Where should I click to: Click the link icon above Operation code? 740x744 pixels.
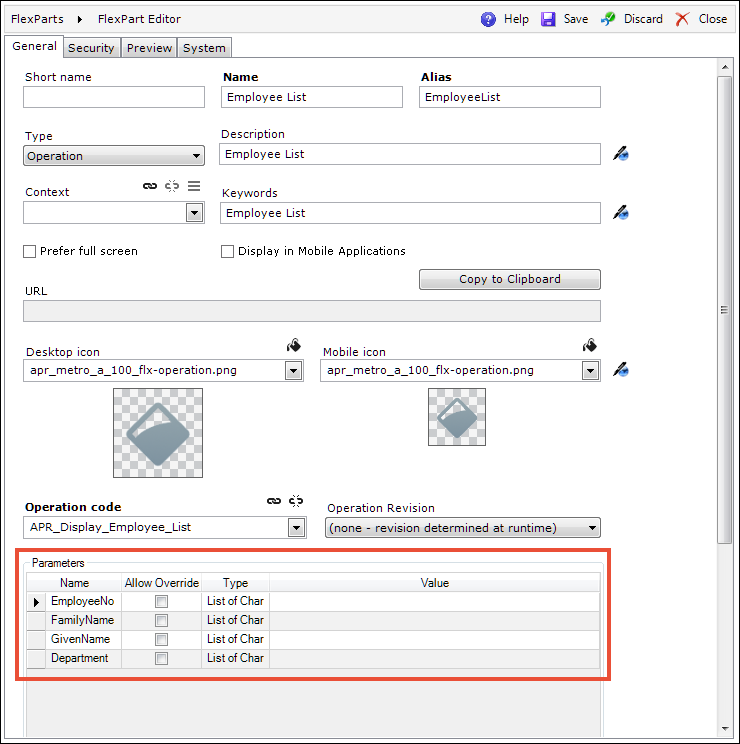coord(274,501)
